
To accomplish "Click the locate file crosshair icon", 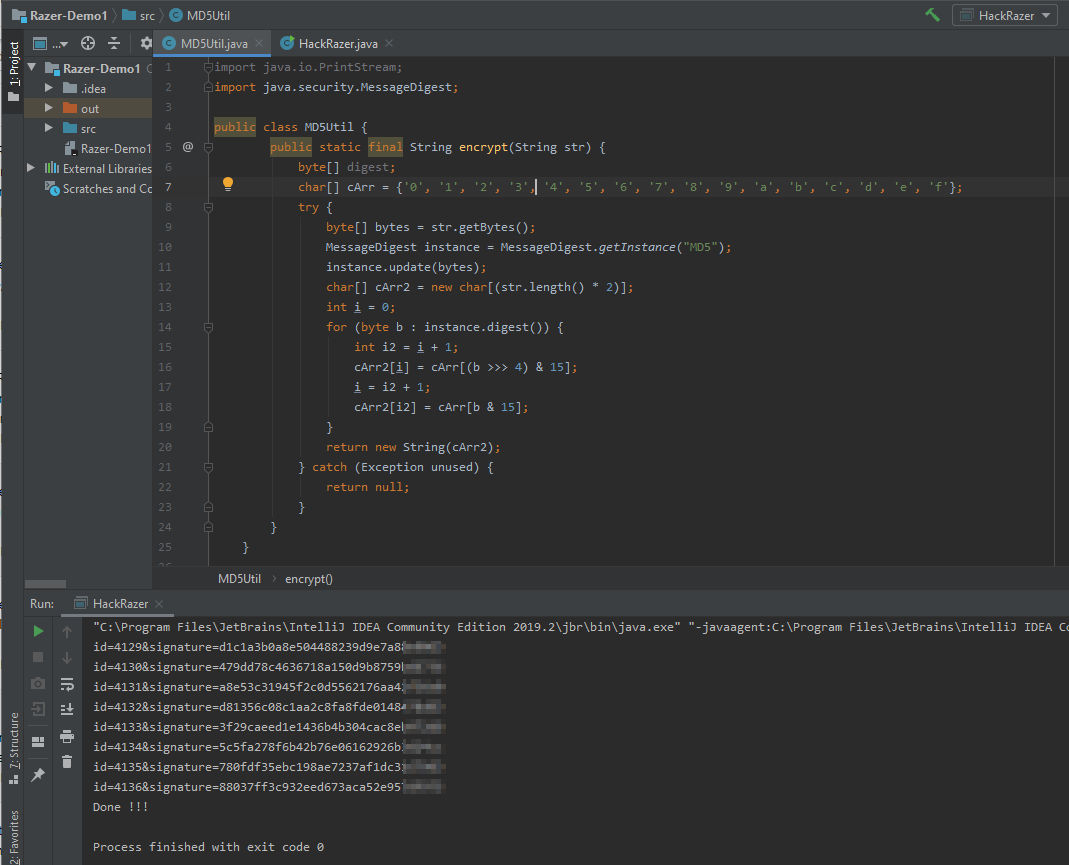I will pos(88,43).
